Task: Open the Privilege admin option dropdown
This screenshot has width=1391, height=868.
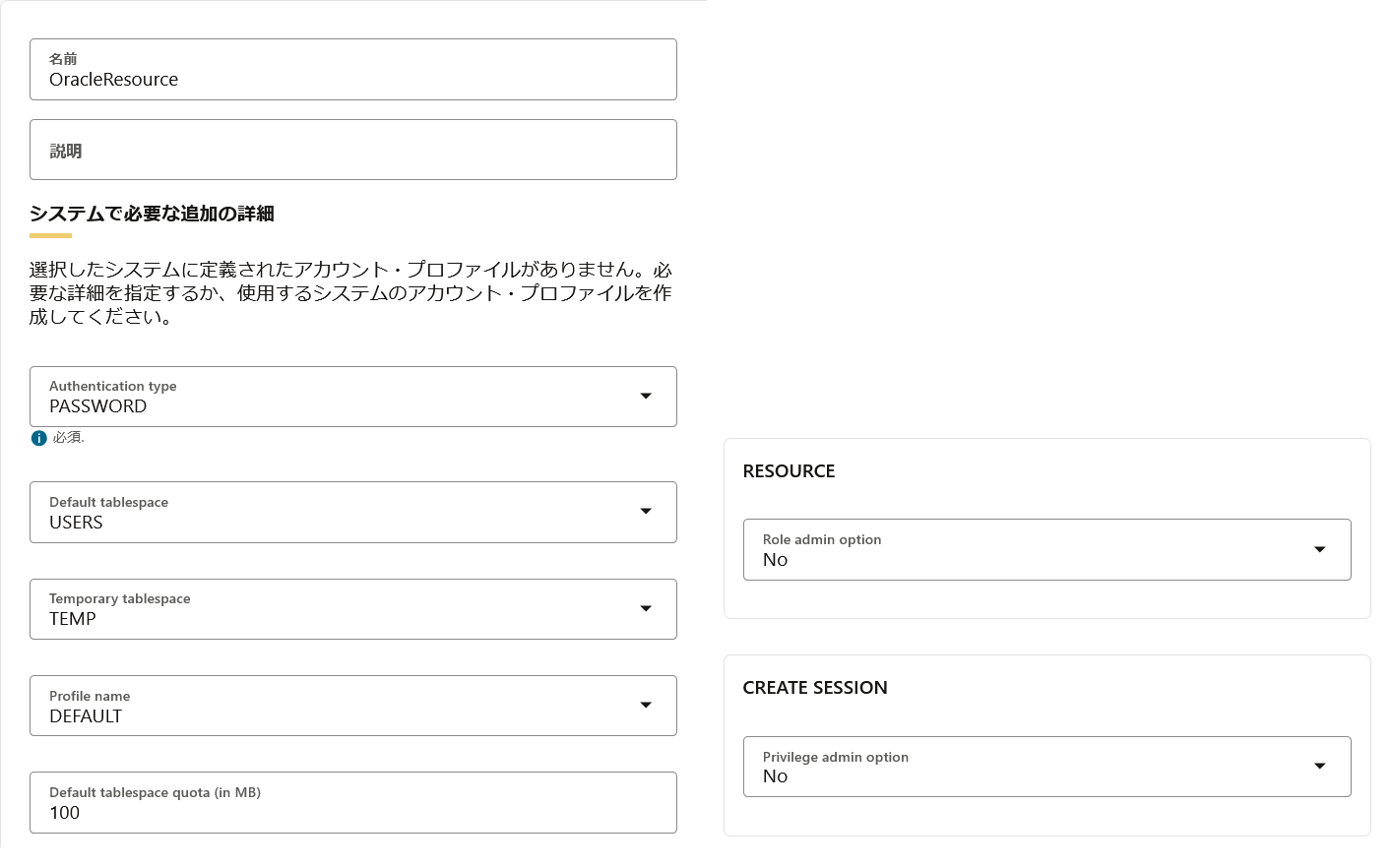Action: [x=1046, y=767]
